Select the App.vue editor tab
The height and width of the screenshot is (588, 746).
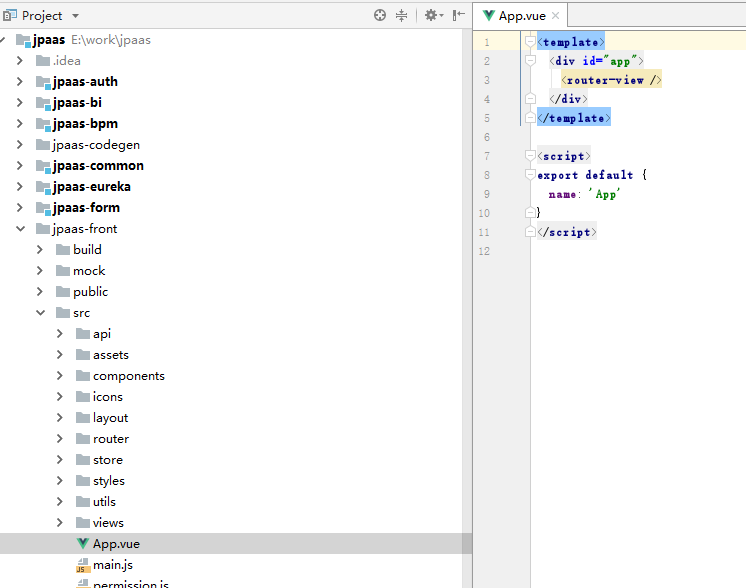coord(520,16)
